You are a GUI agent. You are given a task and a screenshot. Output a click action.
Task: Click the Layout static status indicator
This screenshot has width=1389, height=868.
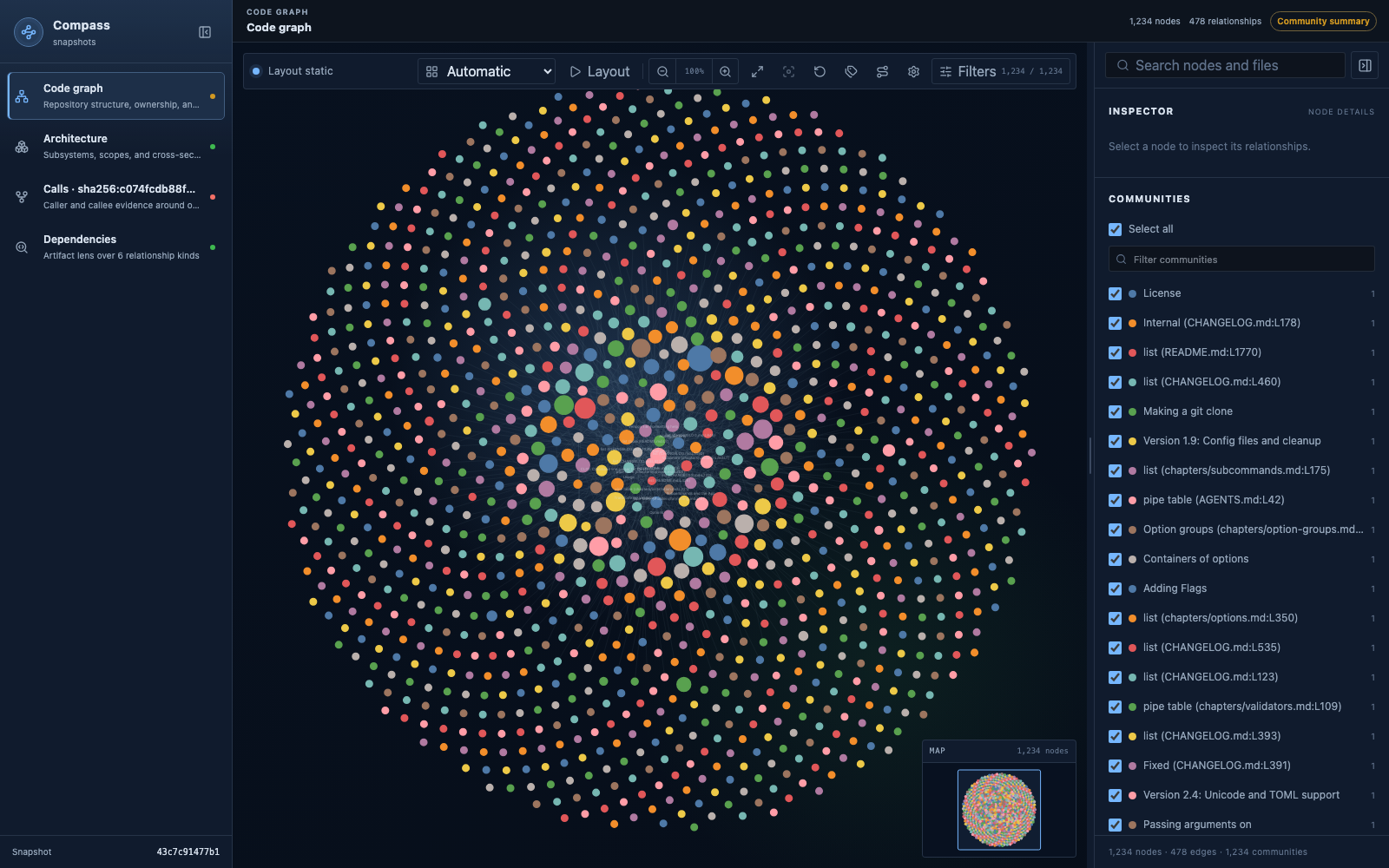pos(292,71)
